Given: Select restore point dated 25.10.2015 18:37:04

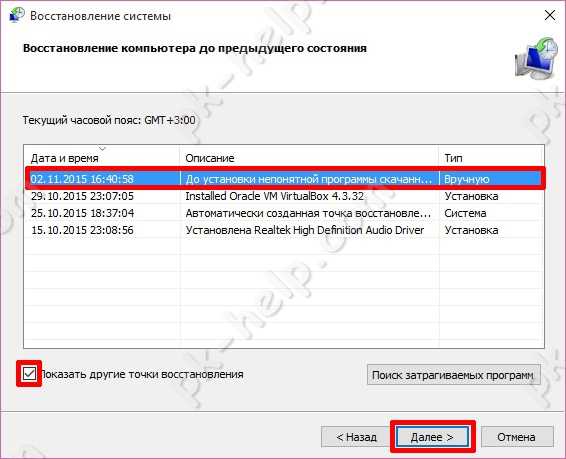Looking at the screenshot, I should pyautogui.click(x=284, y=213).
